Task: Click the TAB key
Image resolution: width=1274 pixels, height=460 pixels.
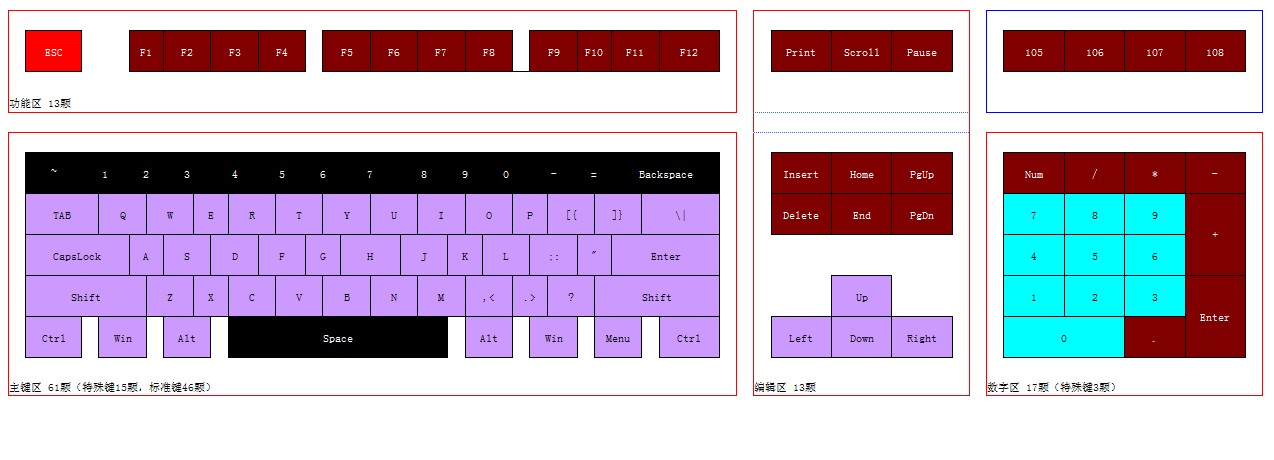Action: click(62, 215)
